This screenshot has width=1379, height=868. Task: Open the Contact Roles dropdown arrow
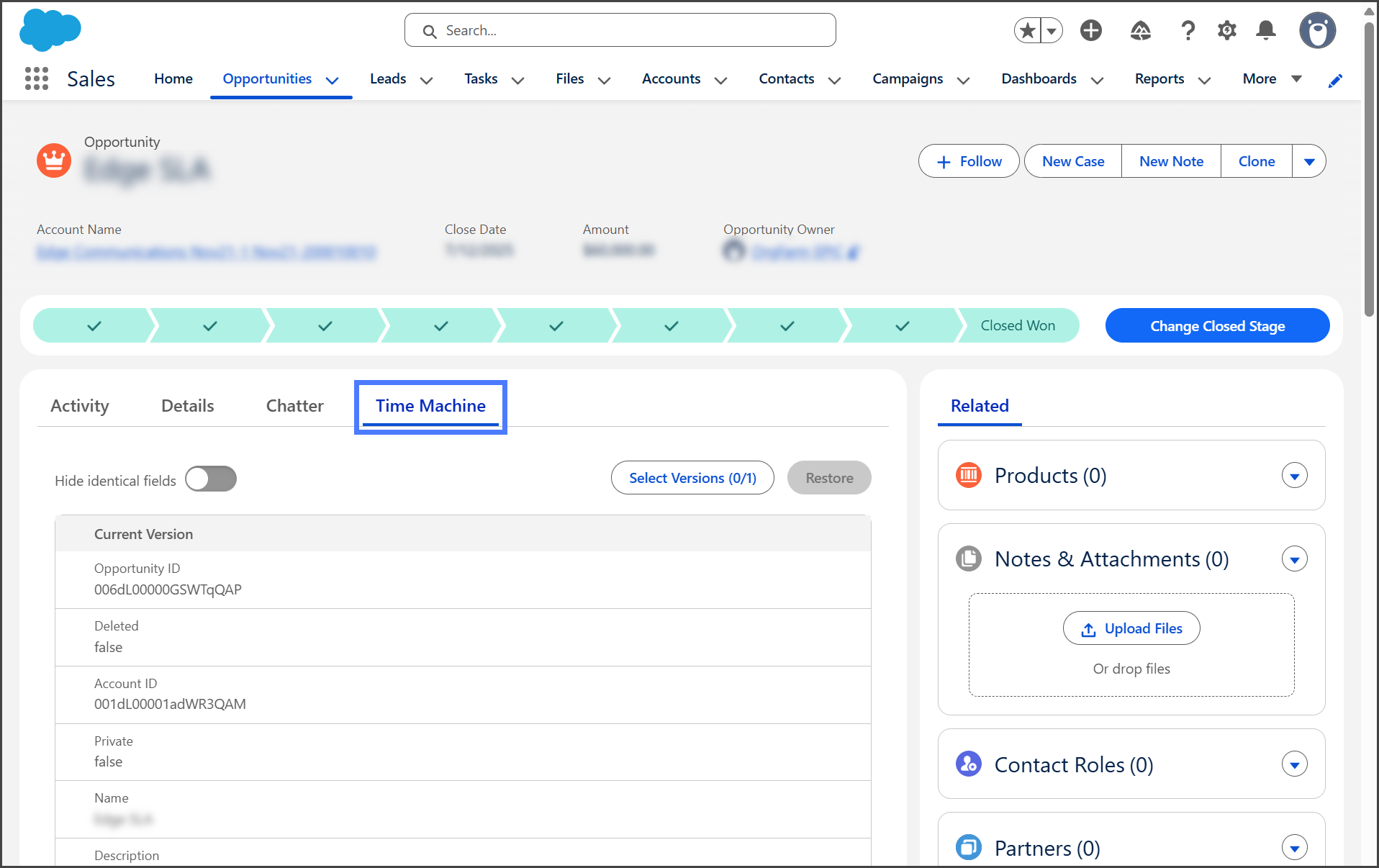point(1294,764)
